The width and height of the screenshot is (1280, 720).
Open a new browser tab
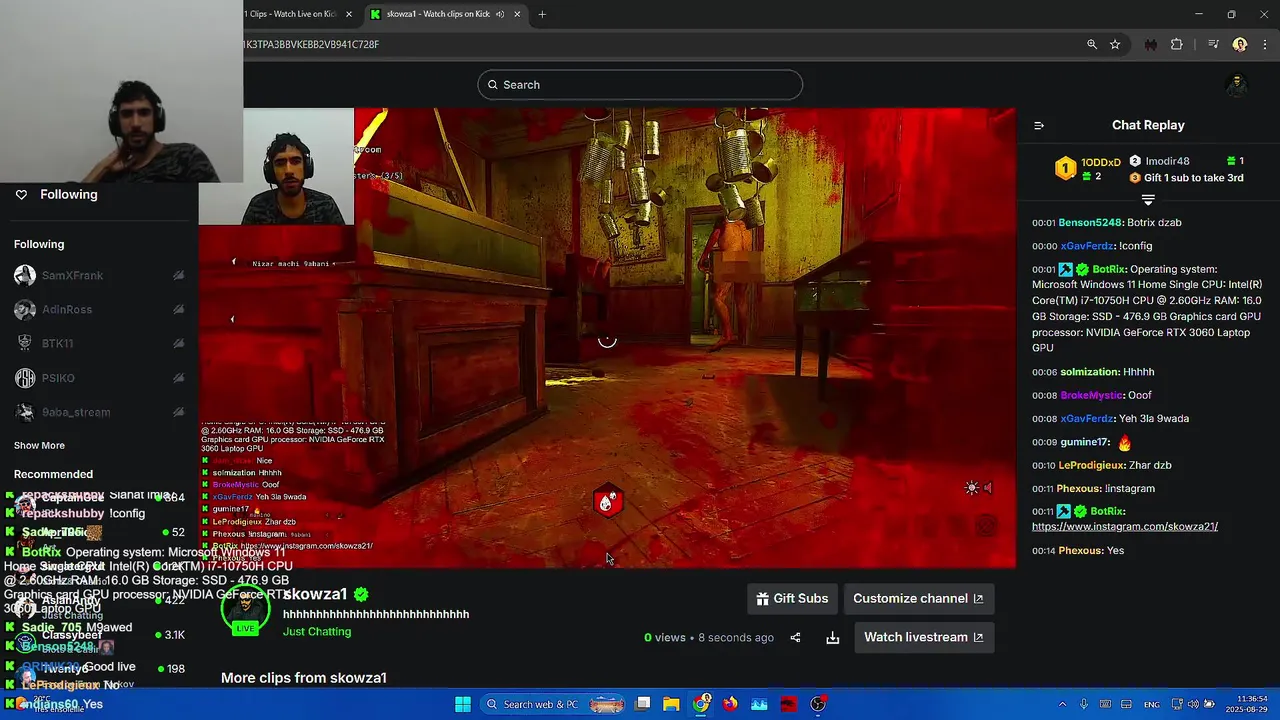[542, 14]
